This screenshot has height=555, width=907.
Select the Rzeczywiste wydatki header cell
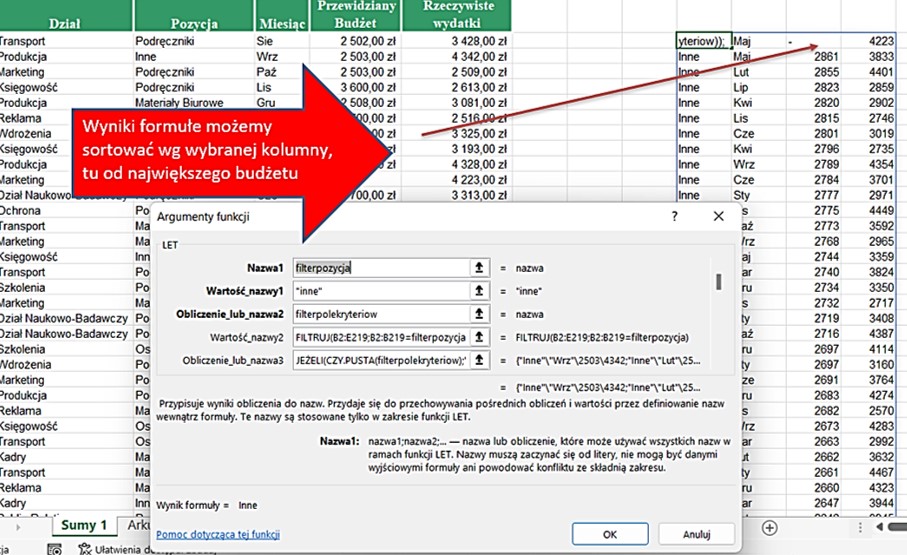[x=456, y=16]
